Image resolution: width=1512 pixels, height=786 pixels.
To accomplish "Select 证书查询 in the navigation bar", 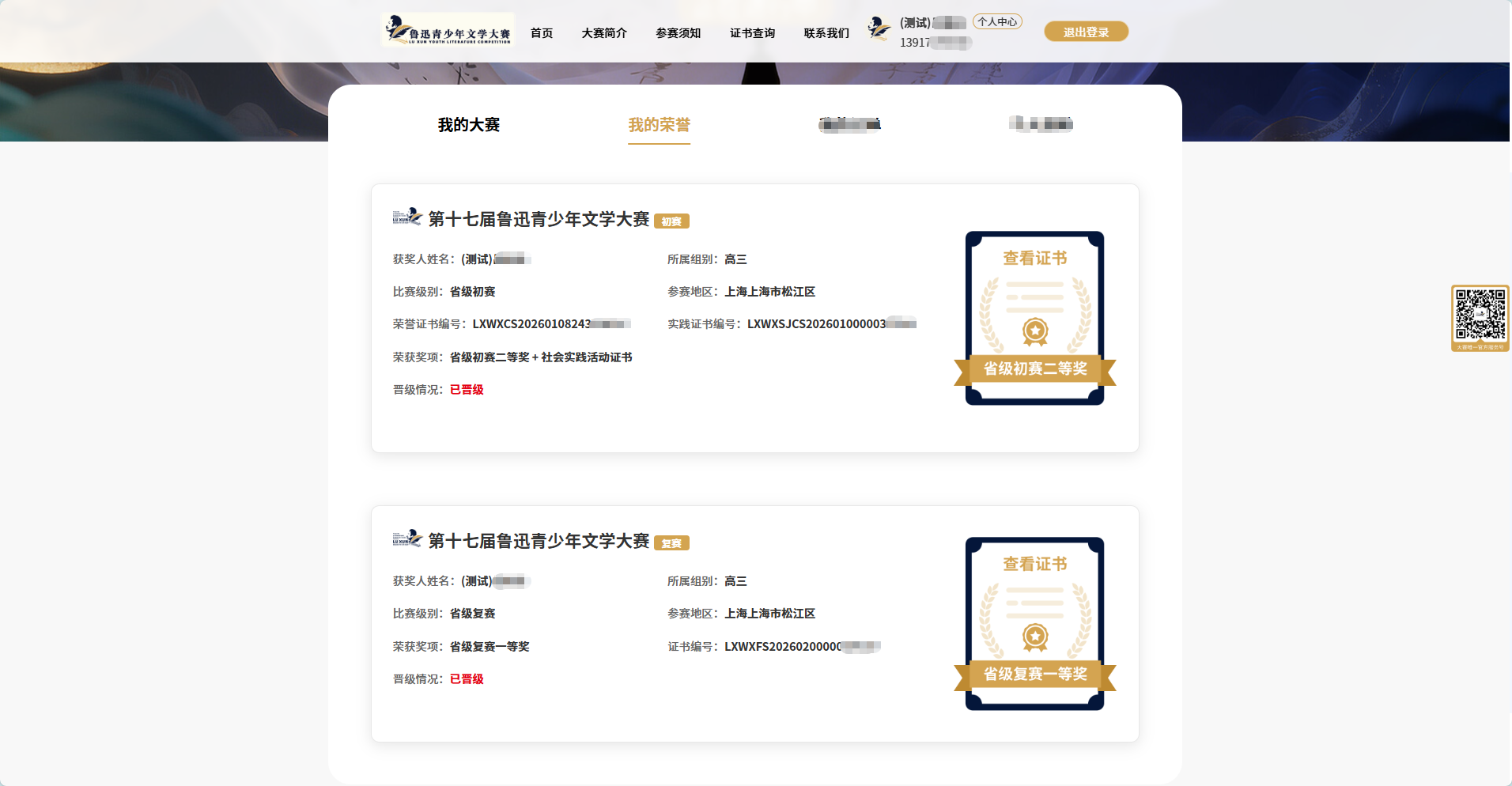I will pyautogui.click(x=752, y=33).
